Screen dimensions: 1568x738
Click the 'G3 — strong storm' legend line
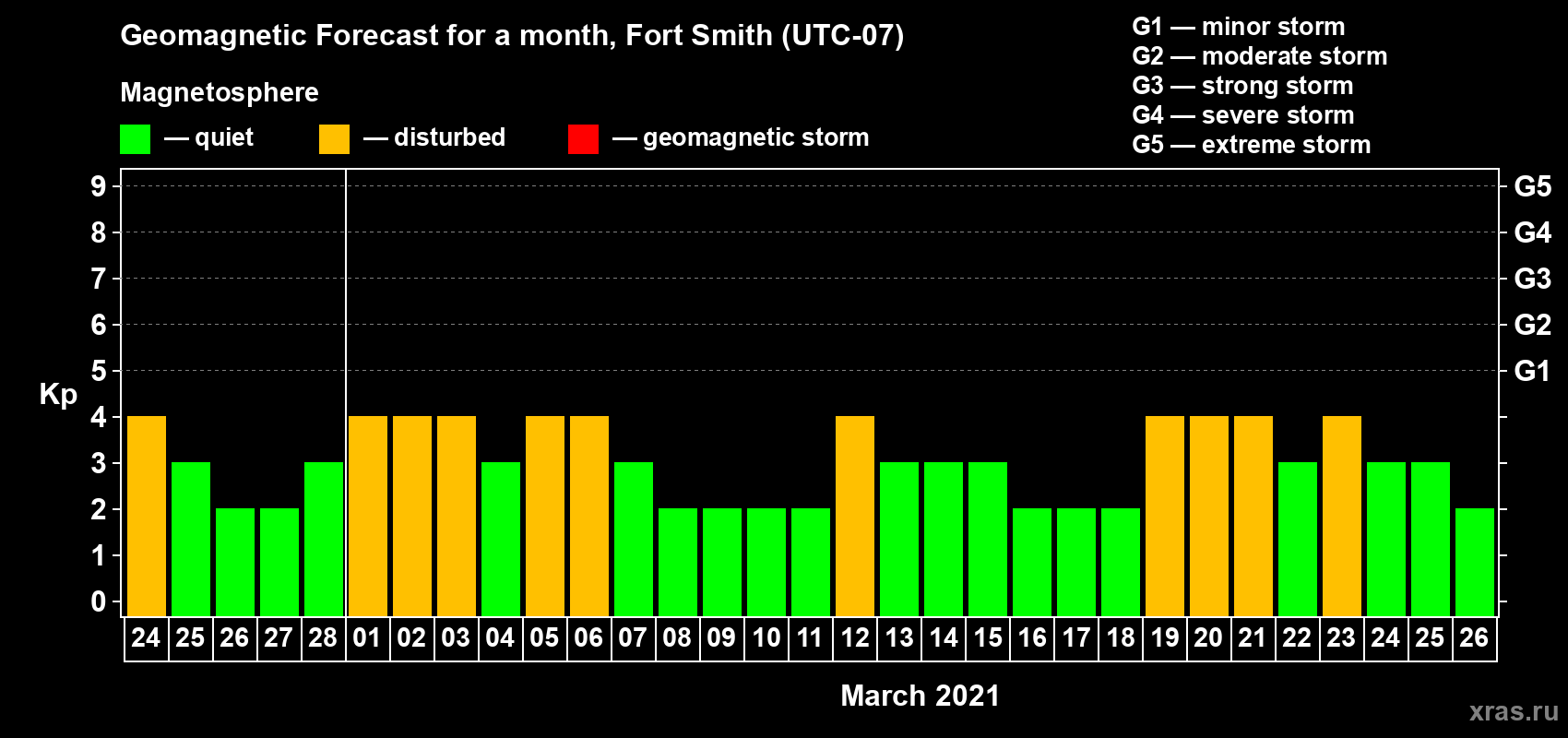coord(1242,86)
